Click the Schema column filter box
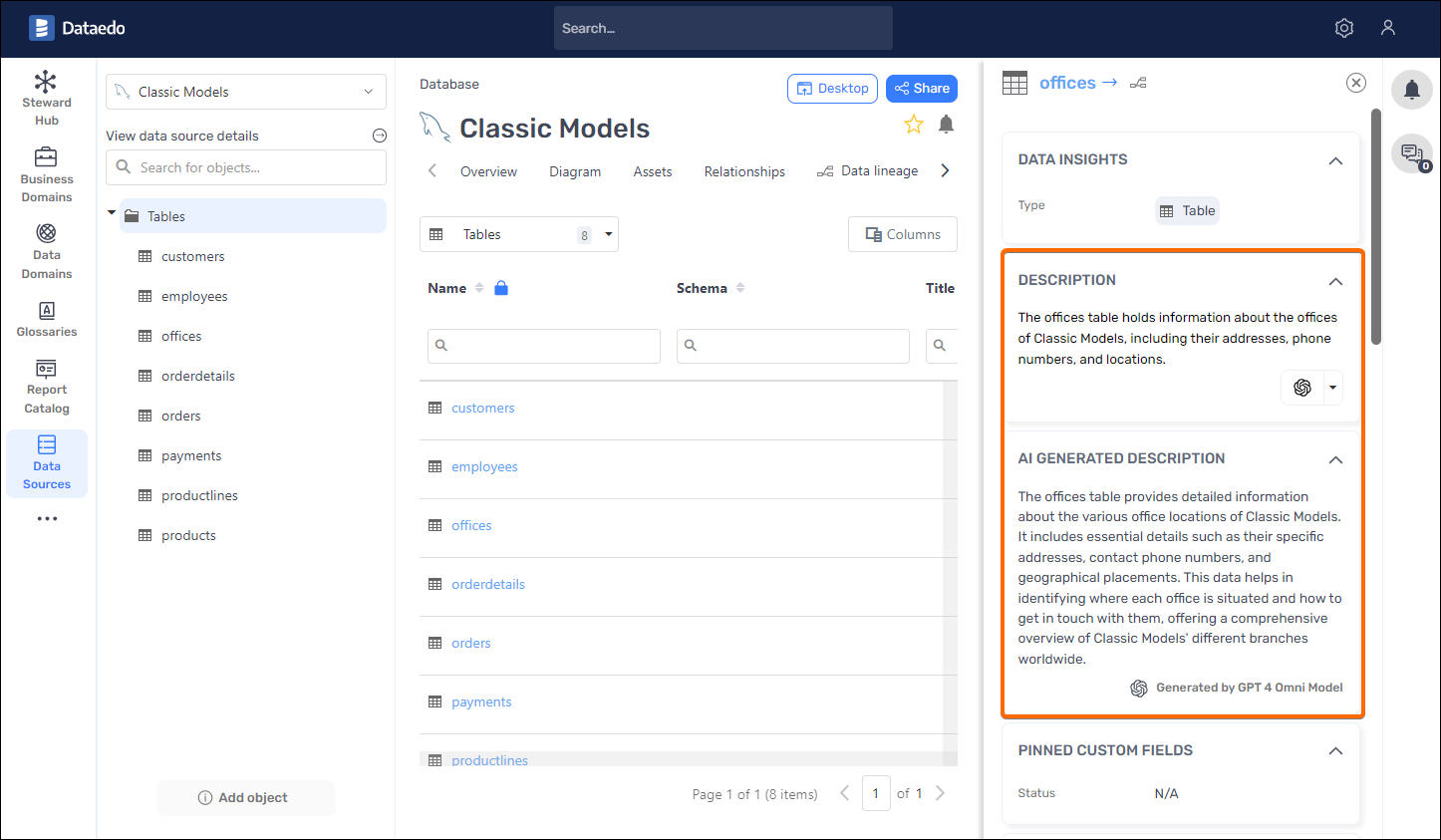The height and width of the screenshot is (840, 1441). [x=793, y=346]
